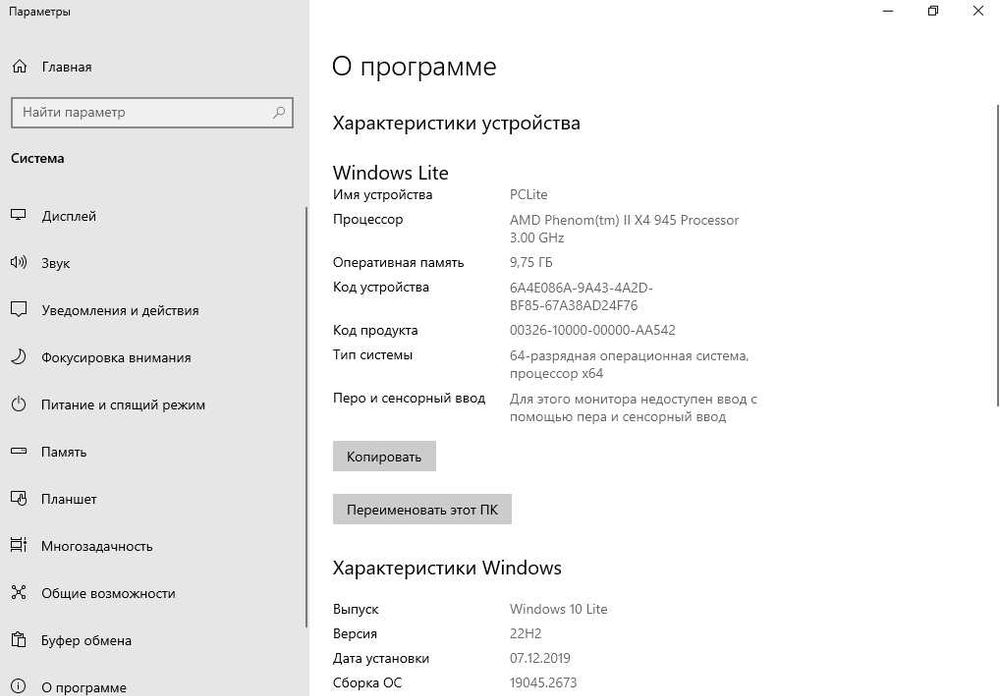Click the Multitasking icon

(x=18, y=545)
